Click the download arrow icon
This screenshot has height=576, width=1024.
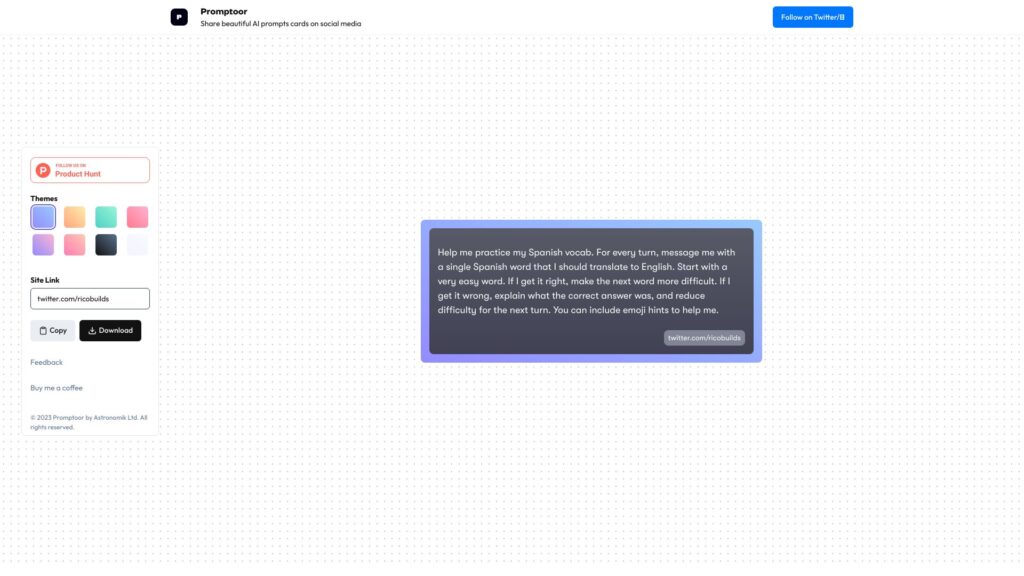pyautogui.click(x=92, y=331)
